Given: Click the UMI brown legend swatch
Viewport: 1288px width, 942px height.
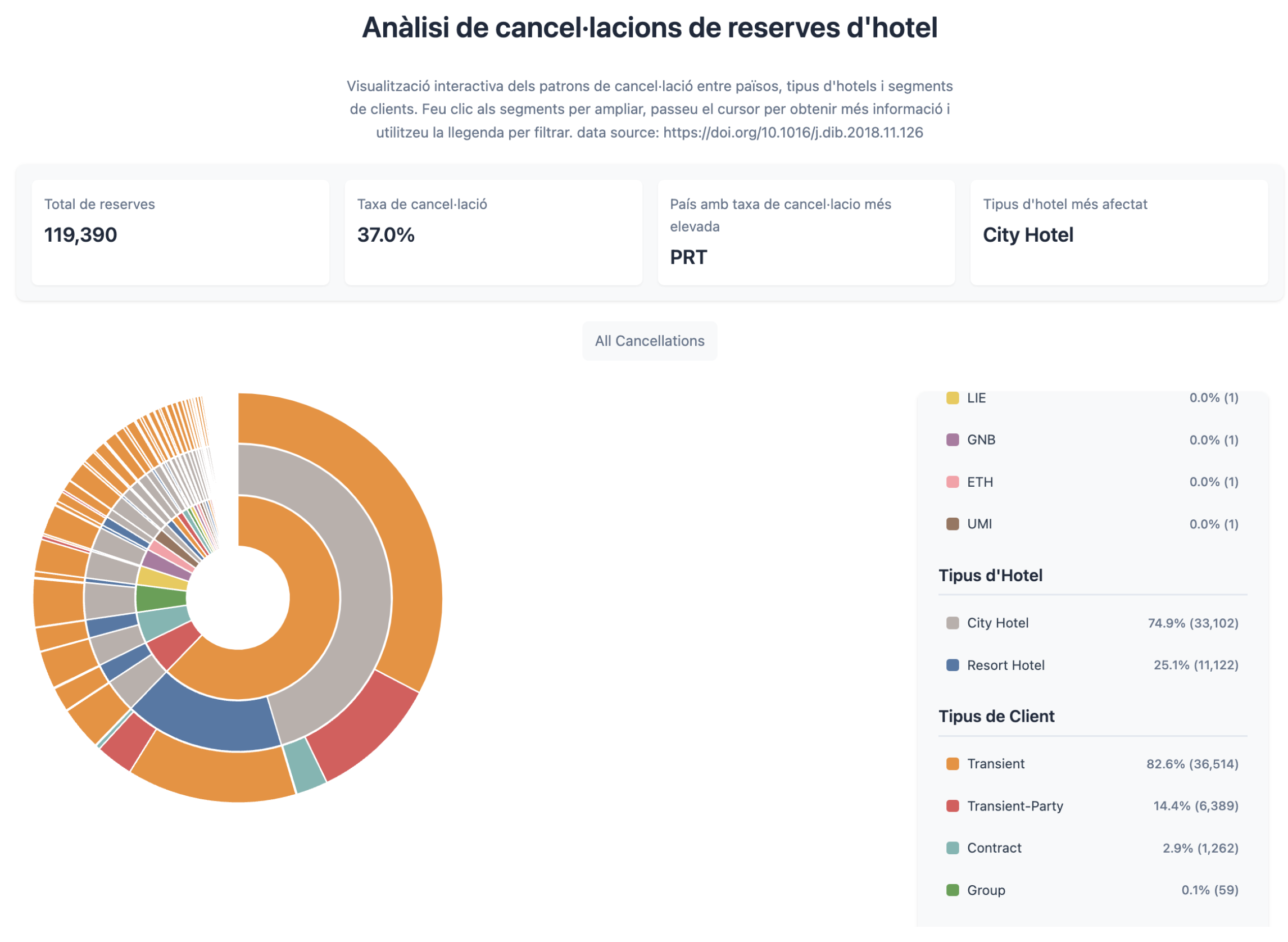Looking at the screenshot, I should [952, 524].
